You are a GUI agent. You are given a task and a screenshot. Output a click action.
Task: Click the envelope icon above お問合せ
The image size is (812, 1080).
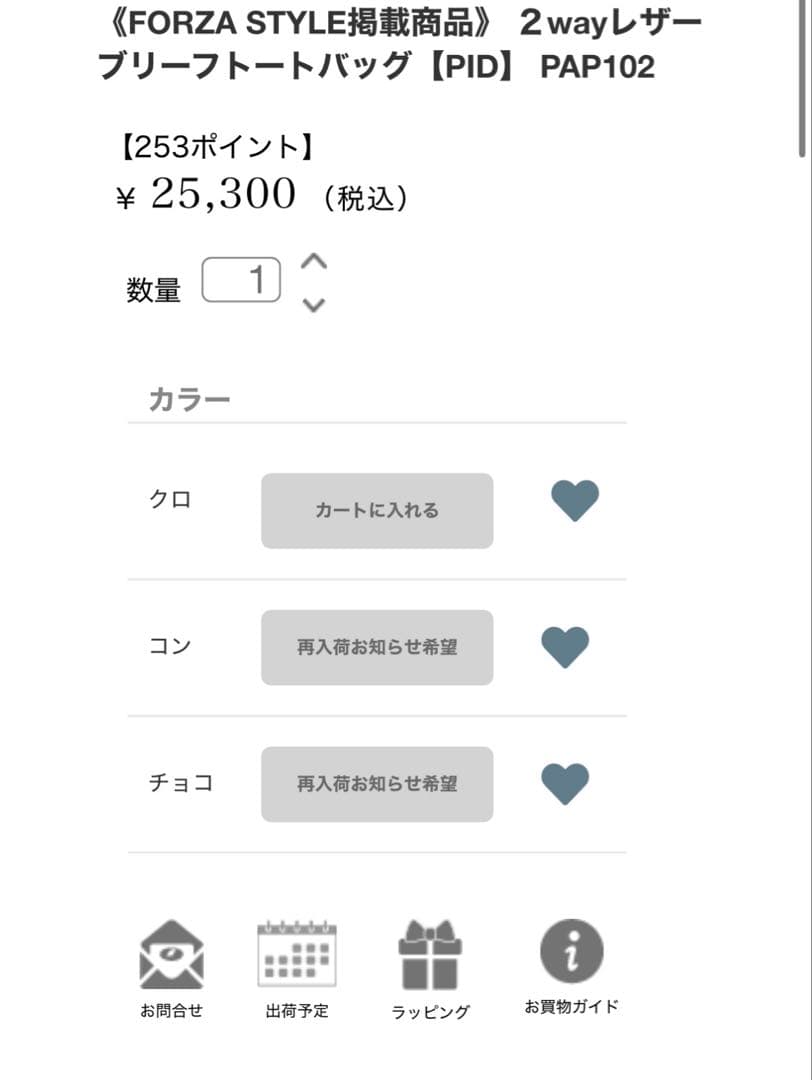click(x=171, y=950)
